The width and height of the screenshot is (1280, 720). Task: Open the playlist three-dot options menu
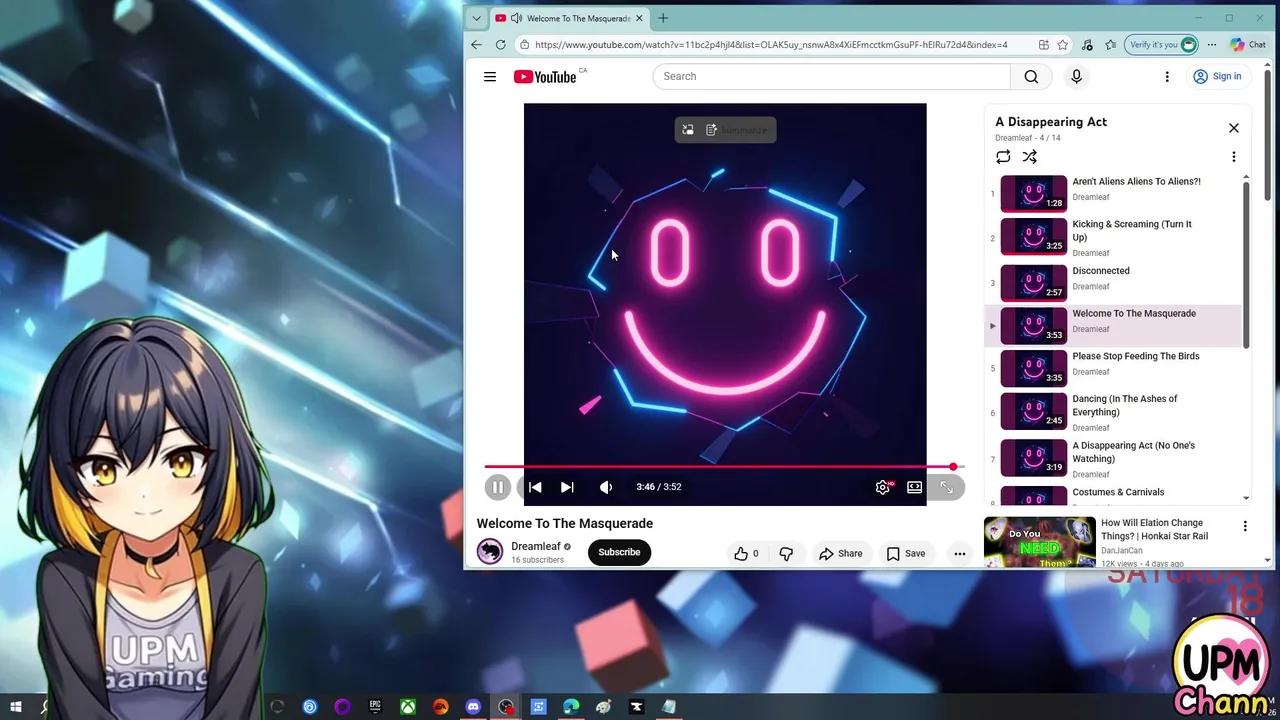1234,157
